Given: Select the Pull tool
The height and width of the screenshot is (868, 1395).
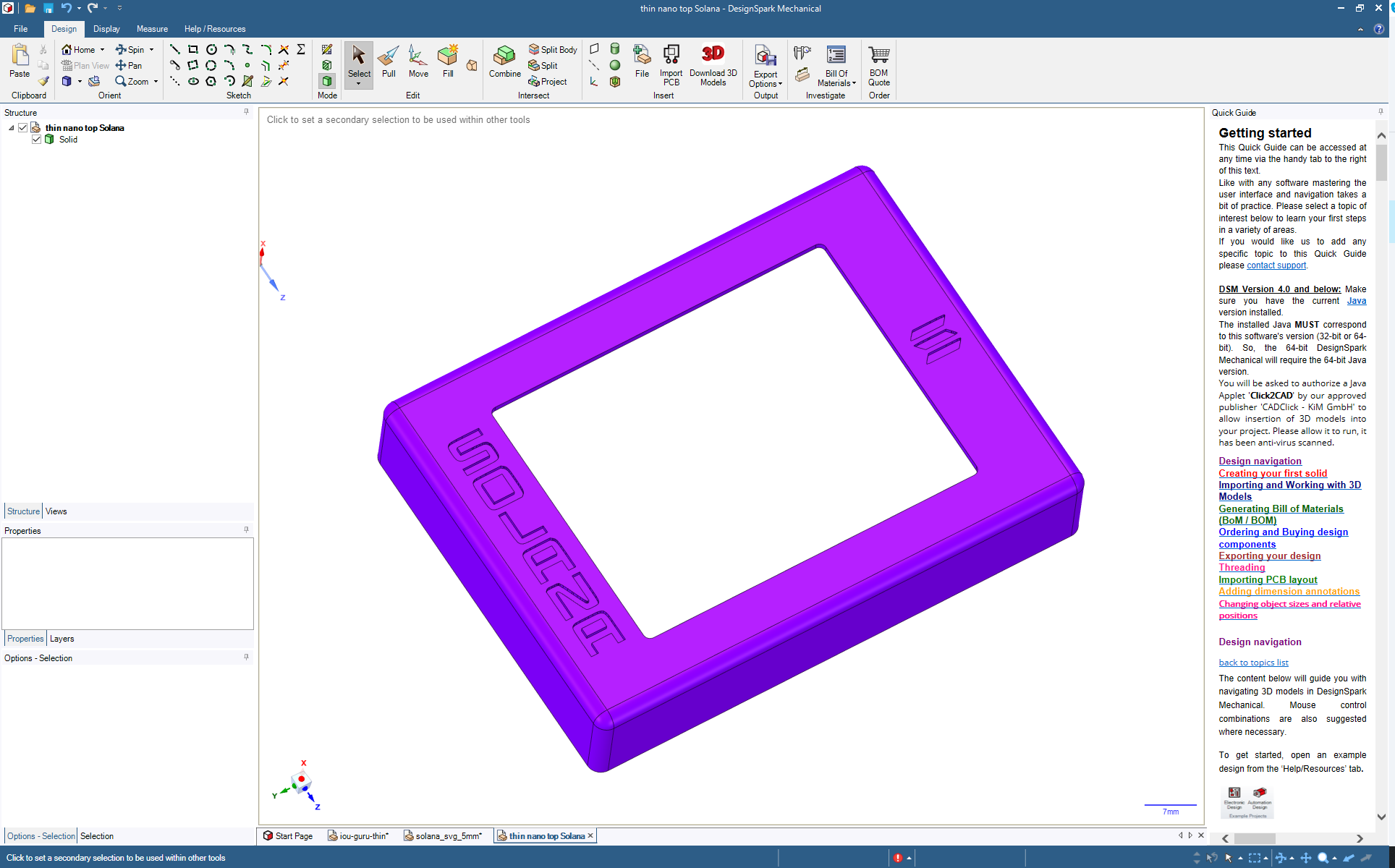Looking at the screenshot, I should pyautogui.click(x=389, y=61).
